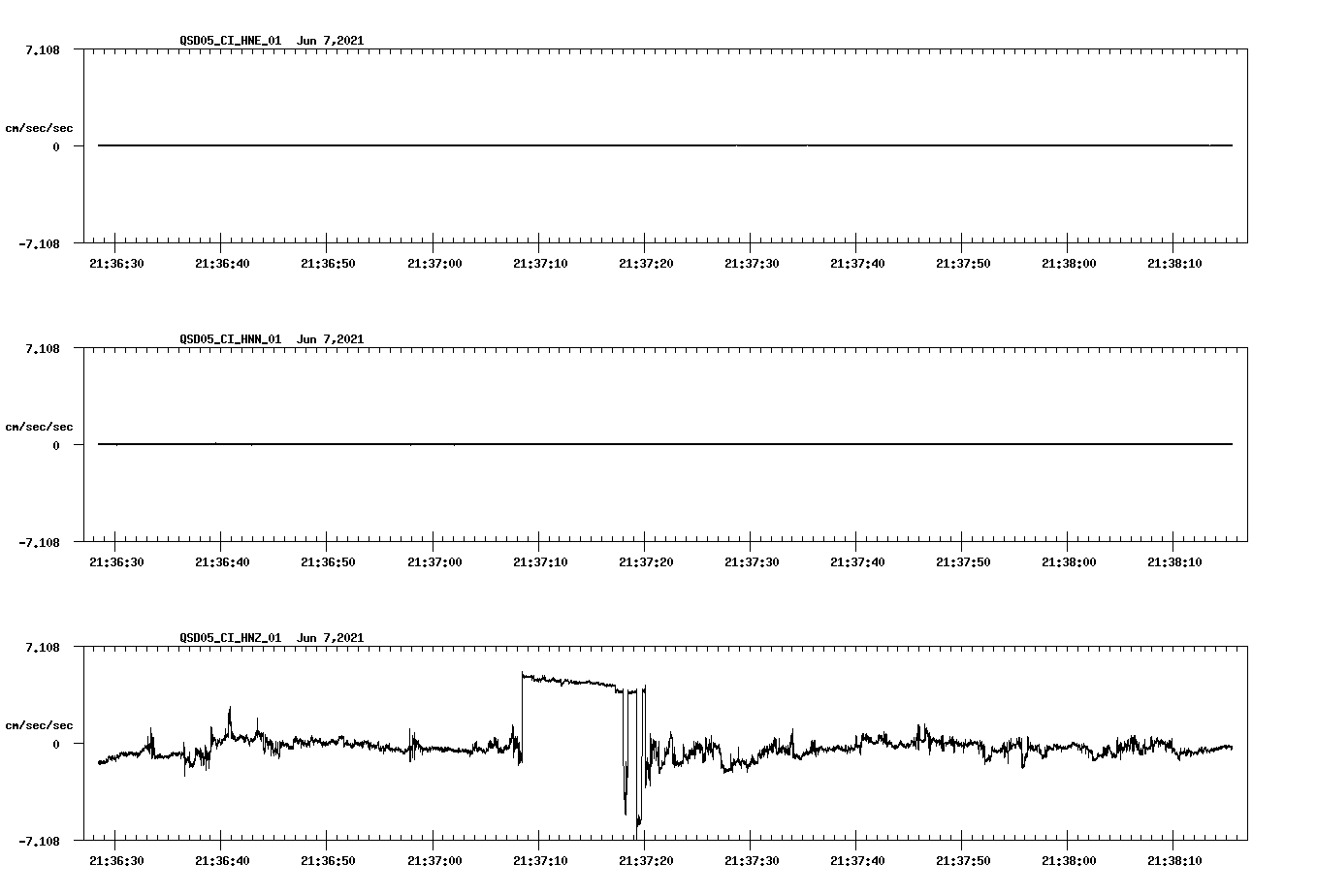The image size is (1317, 896).
Task: Click the QSD05_CI_HNN_01 channel title
Action: [x=231, y=339]
